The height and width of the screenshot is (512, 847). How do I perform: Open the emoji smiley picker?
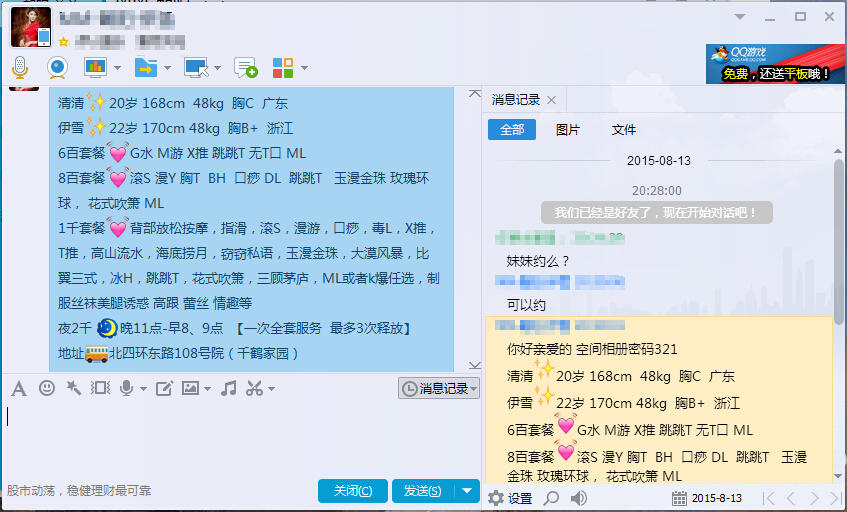coord(47,388)
